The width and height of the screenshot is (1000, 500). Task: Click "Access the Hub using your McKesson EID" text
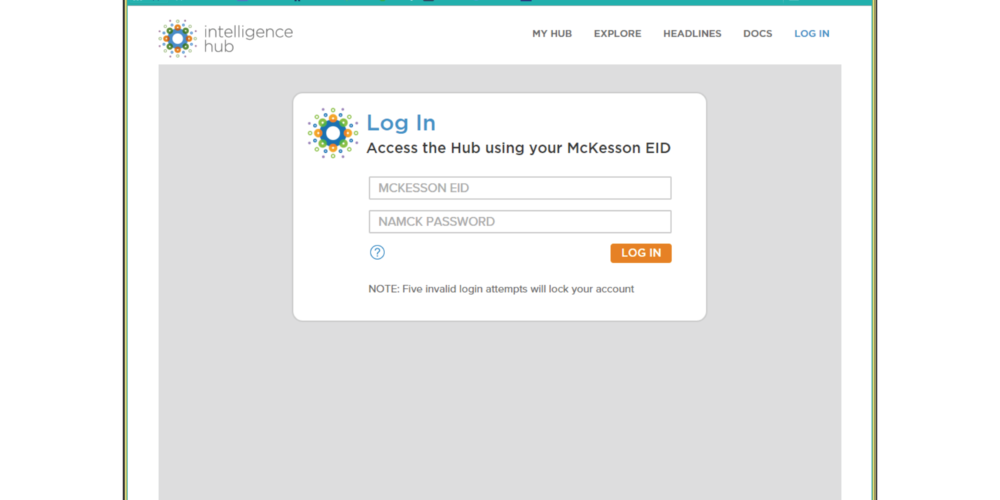(518, 148)
